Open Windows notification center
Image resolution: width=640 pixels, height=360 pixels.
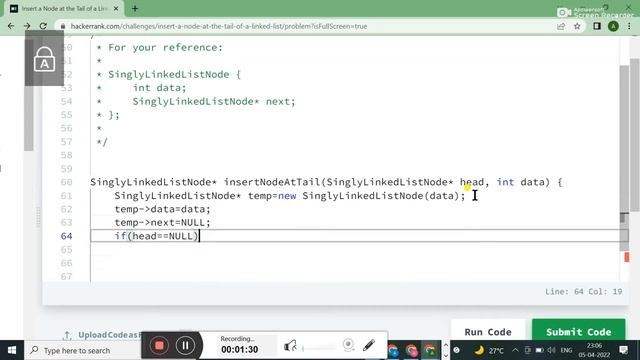click(x=624, y=350)
